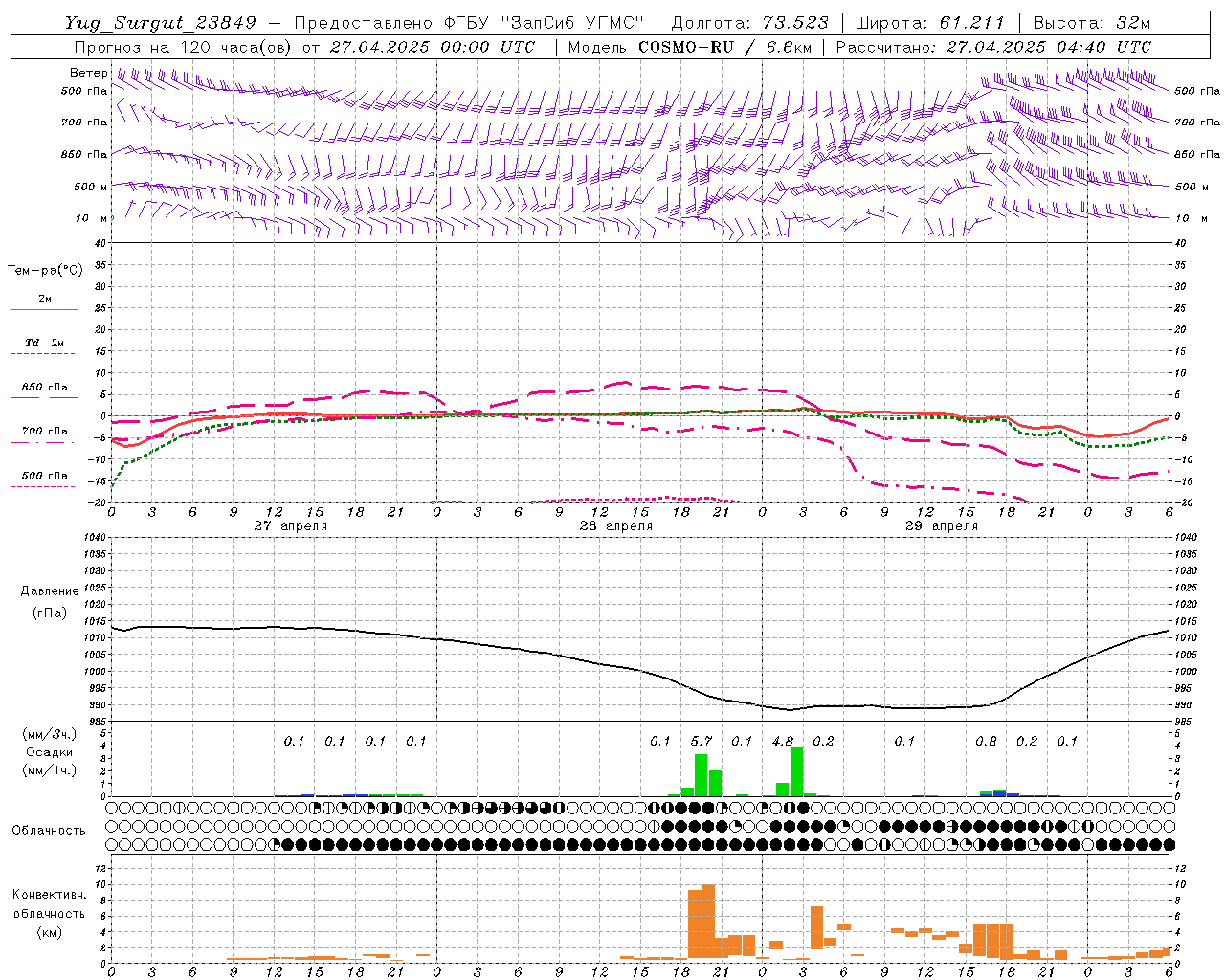
Task: Click the Td 2м dew point legend entry
Action: [45, 343]
